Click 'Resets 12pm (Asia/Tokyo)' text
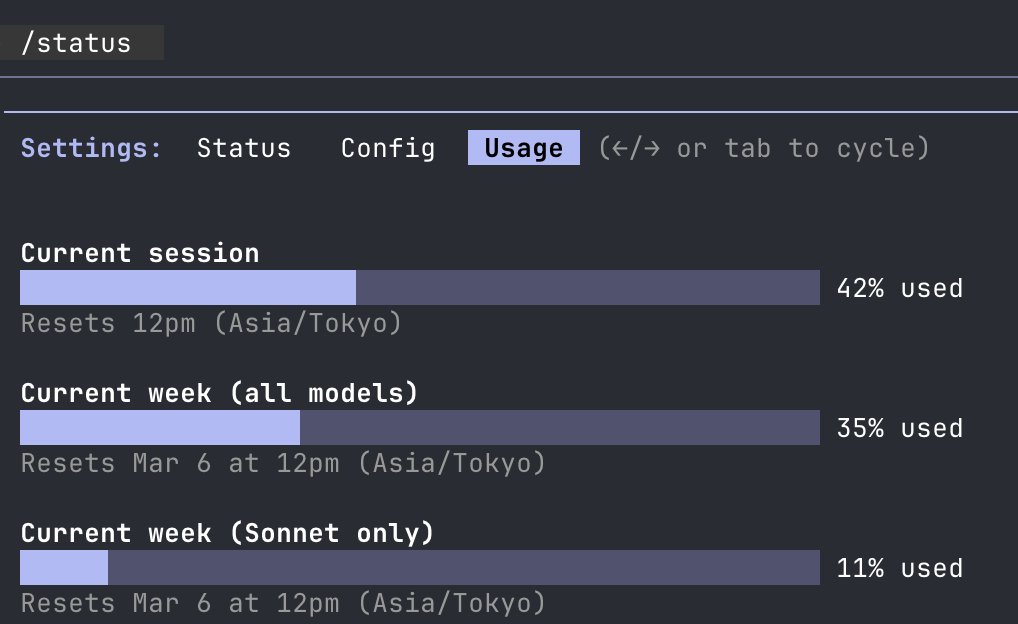 tap(211, 323)
